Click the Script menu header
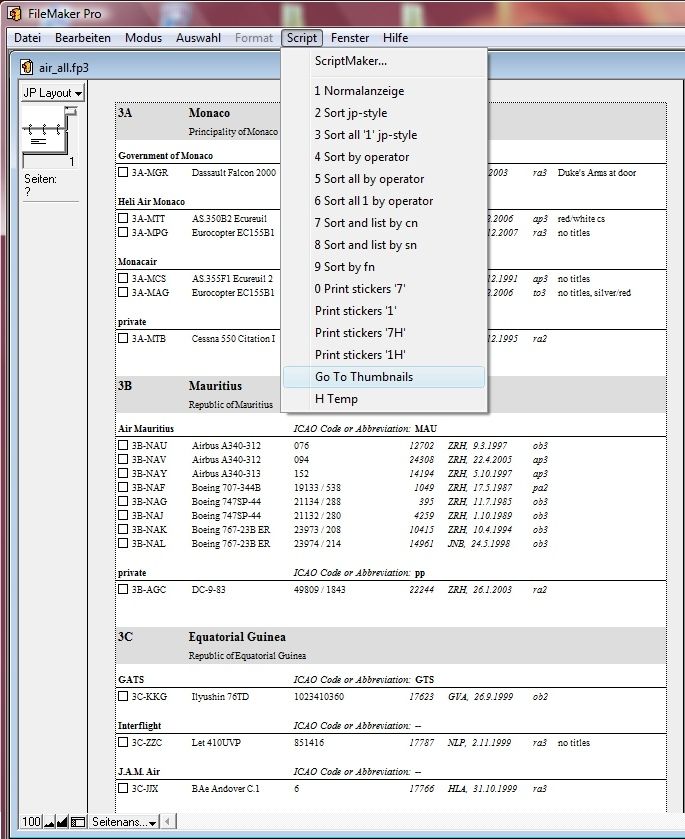The height and width of the screenshot is (839, 685). coord(302,38)
